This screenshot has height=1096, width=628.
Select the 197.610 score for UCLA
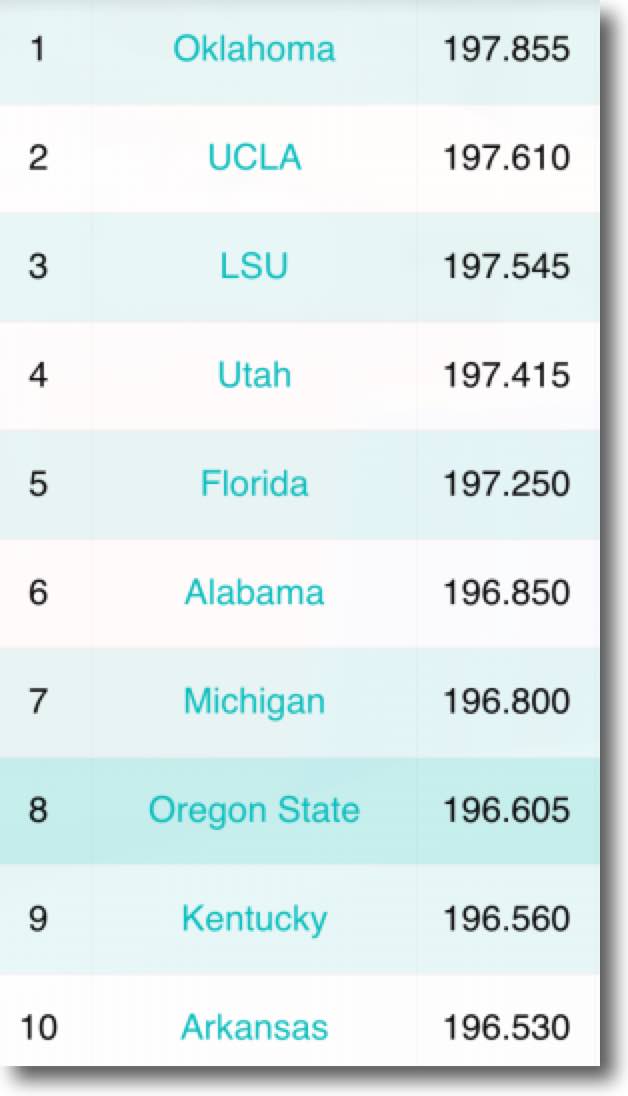[506, 158]
